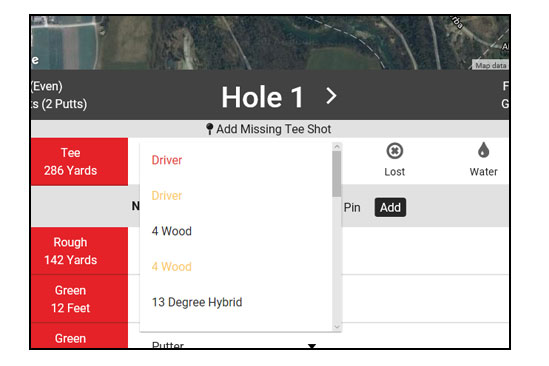Click the Add button next to Pin

(x=390, y=207)
